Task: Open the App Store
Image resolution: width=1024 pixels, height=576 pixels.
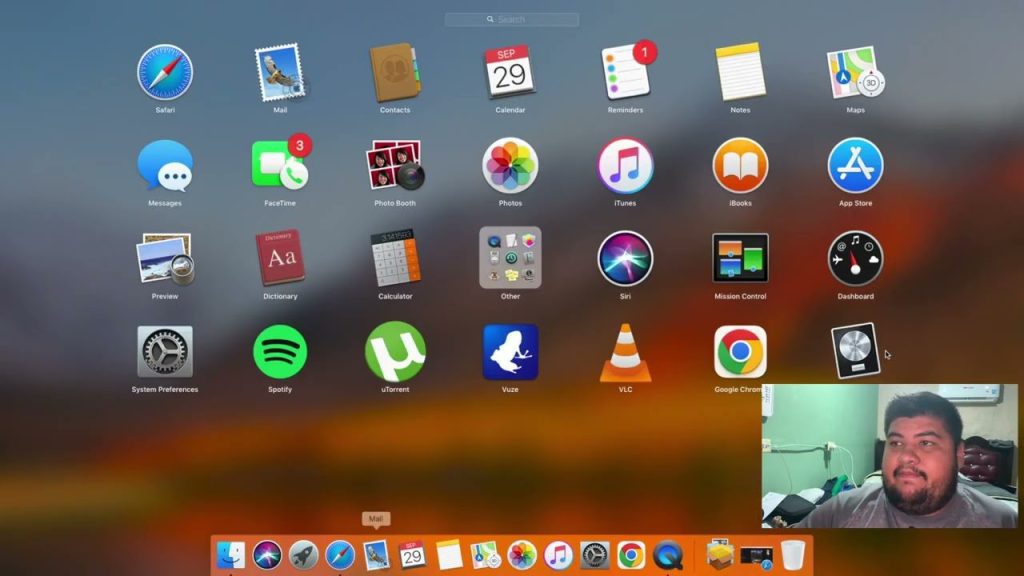Action: [x=853, y=166]
